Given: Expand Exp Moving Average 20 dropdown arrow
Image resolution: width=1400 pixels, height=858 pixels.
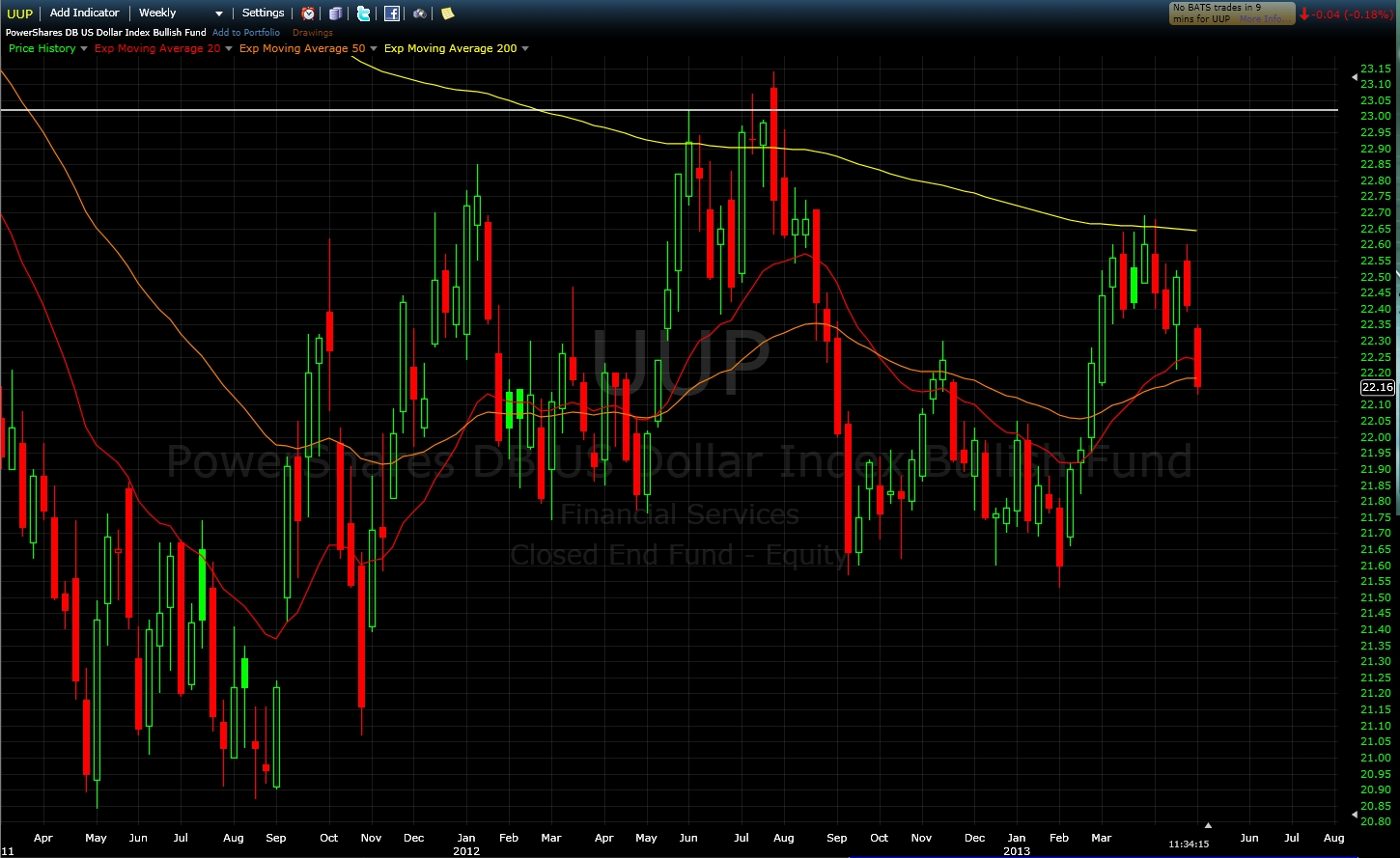Looking at the screenshot, I should pos(229,49).
